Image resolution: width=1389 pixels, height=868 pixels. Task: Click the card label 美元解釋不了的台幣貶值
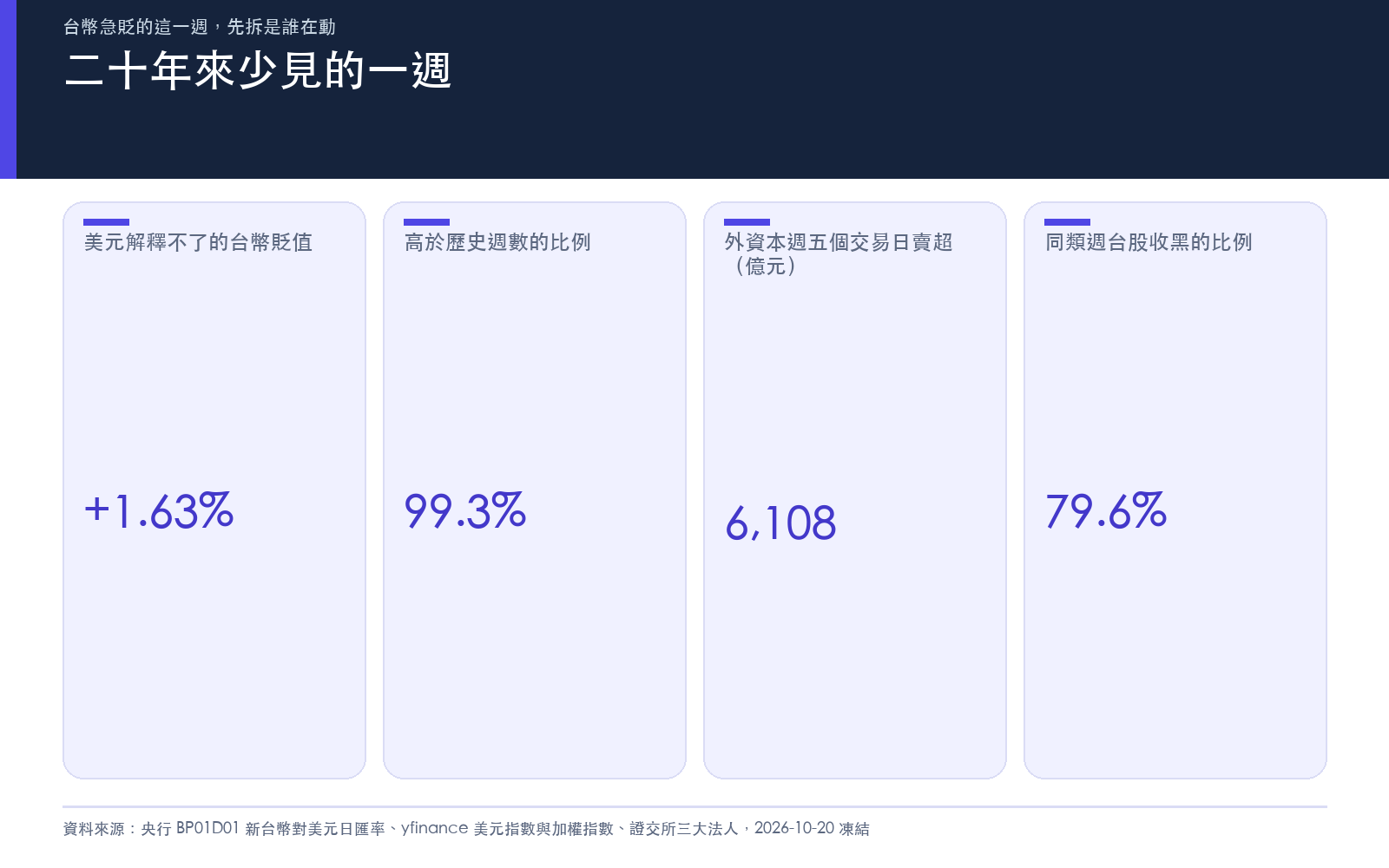tap(198, 242)
